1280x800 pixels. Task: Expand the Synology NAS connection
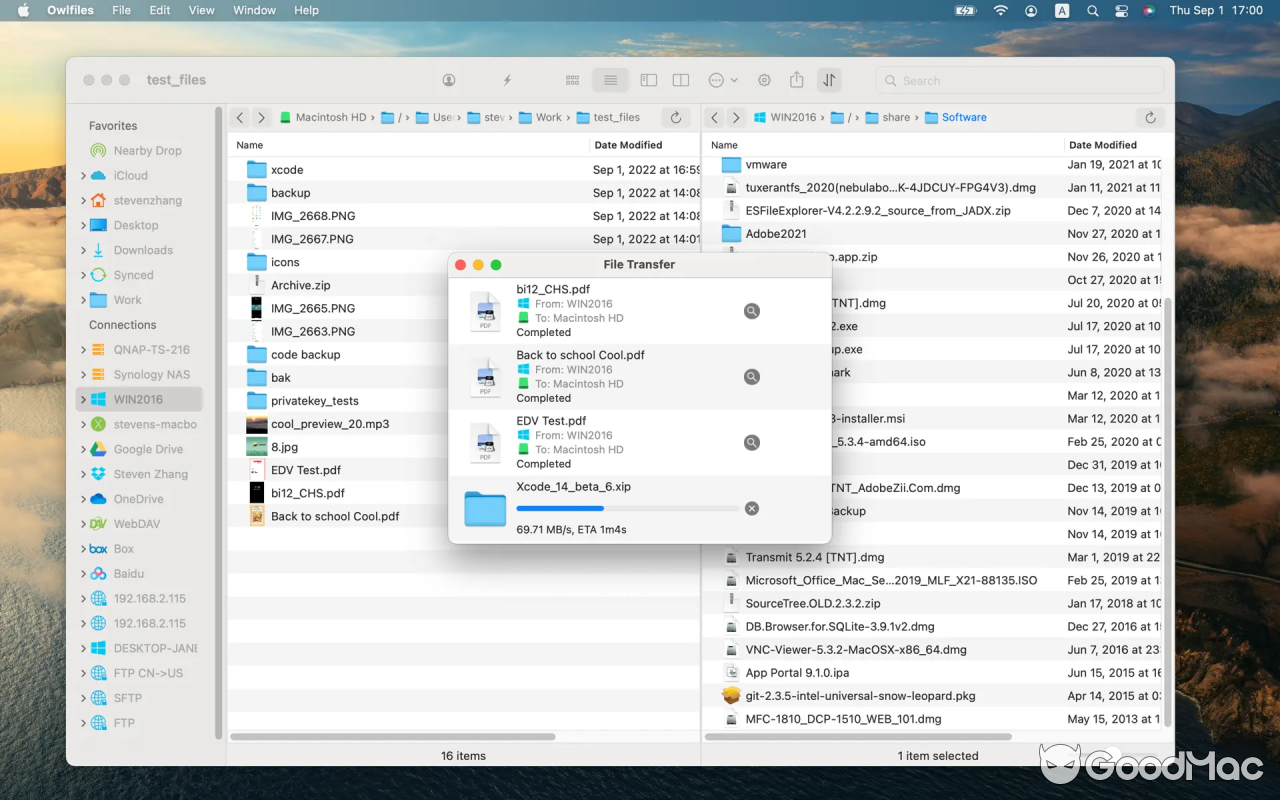84,374
